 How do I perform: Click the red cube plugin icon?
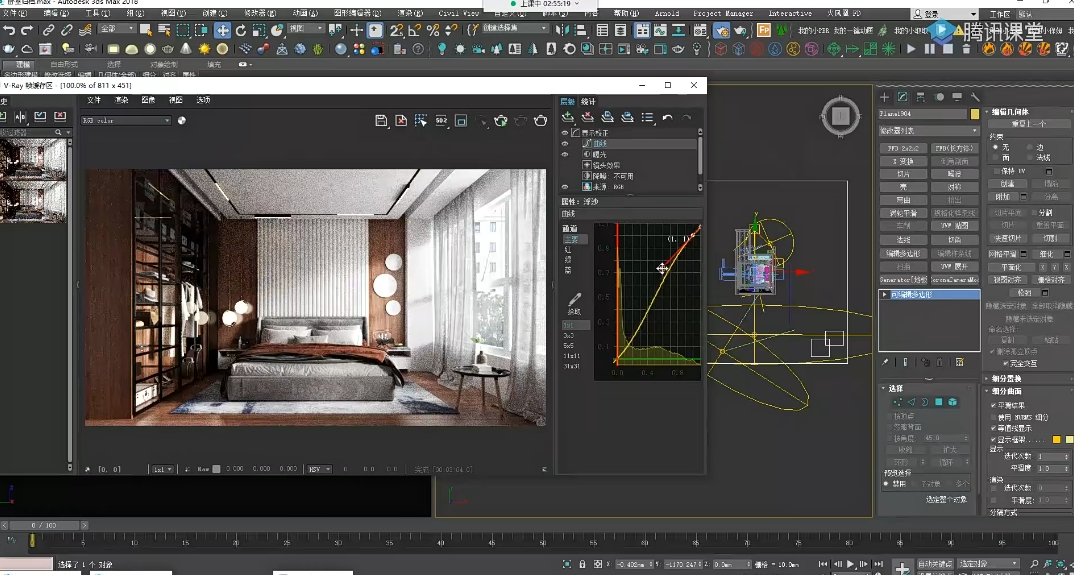coord(721,49)
